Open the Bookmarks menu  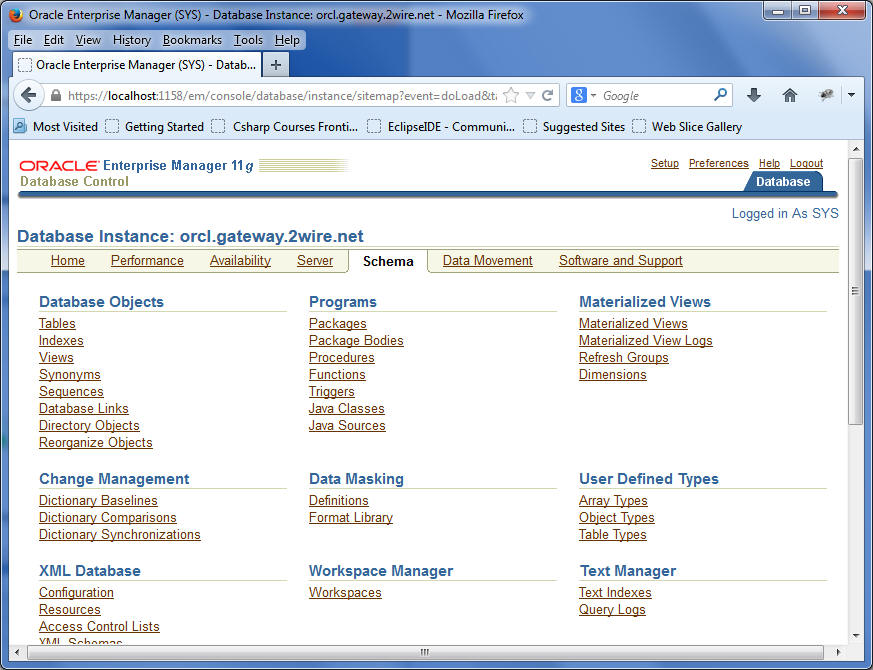click(x=192, y=40)
